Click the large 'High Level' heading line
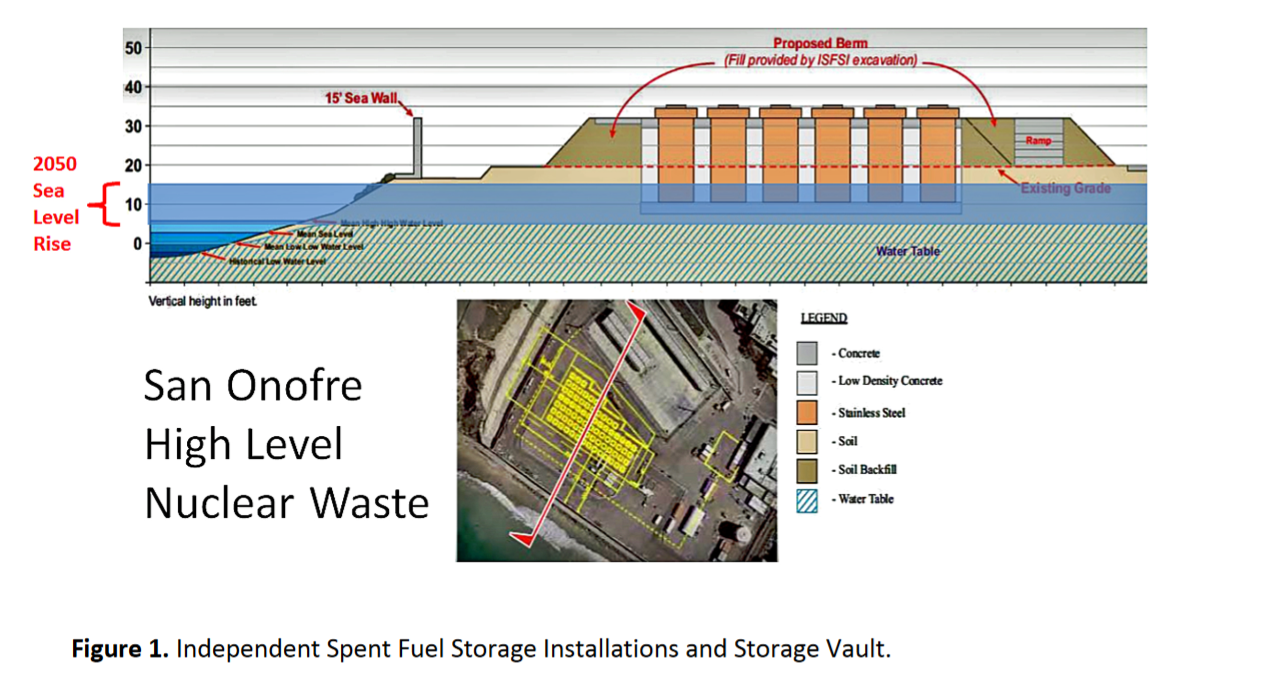Screen dimensions: 1279x674 tap(244, 445)
